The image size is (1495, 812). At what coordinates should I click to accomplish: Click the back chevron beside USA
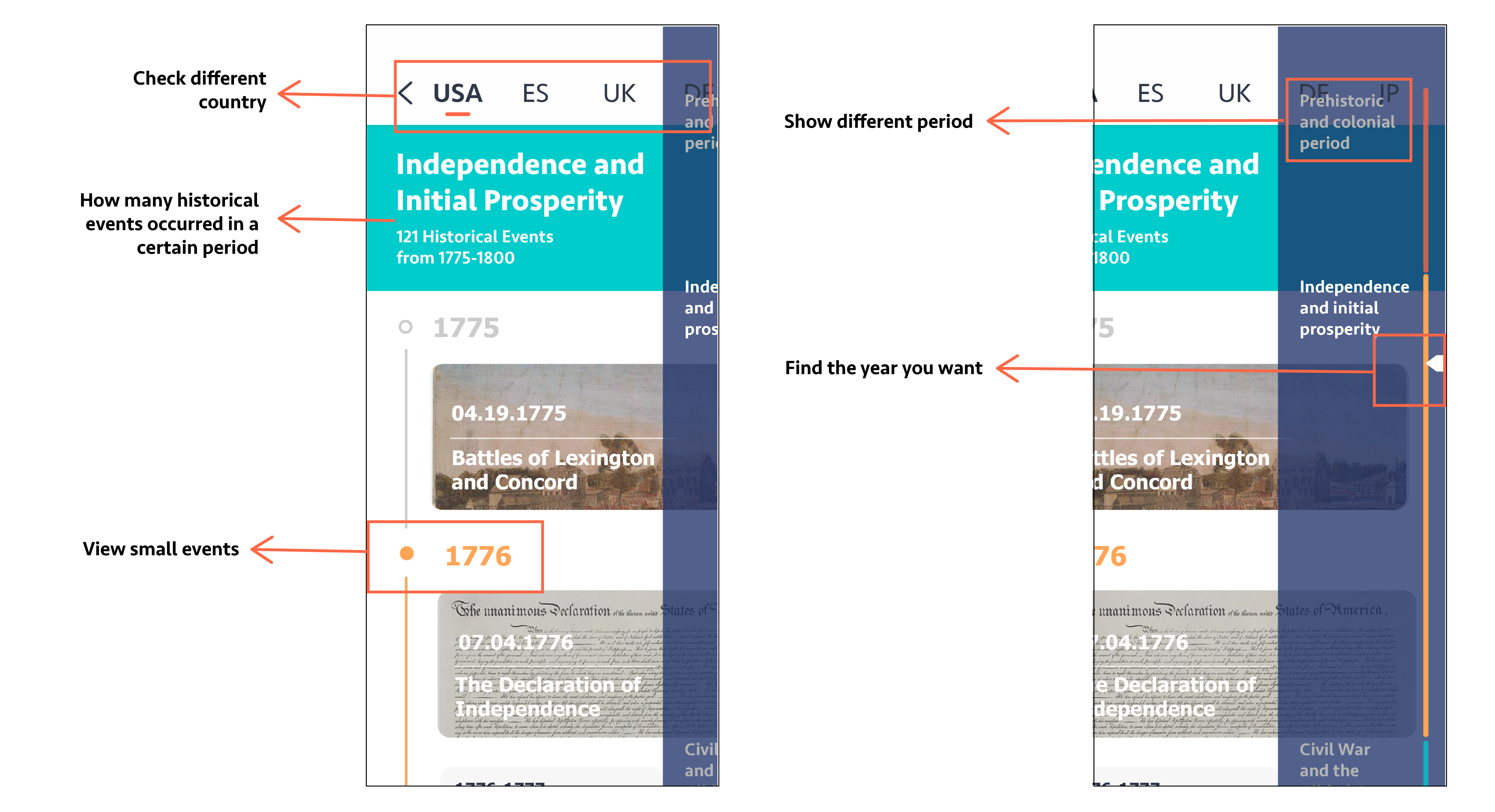(406, 93)
